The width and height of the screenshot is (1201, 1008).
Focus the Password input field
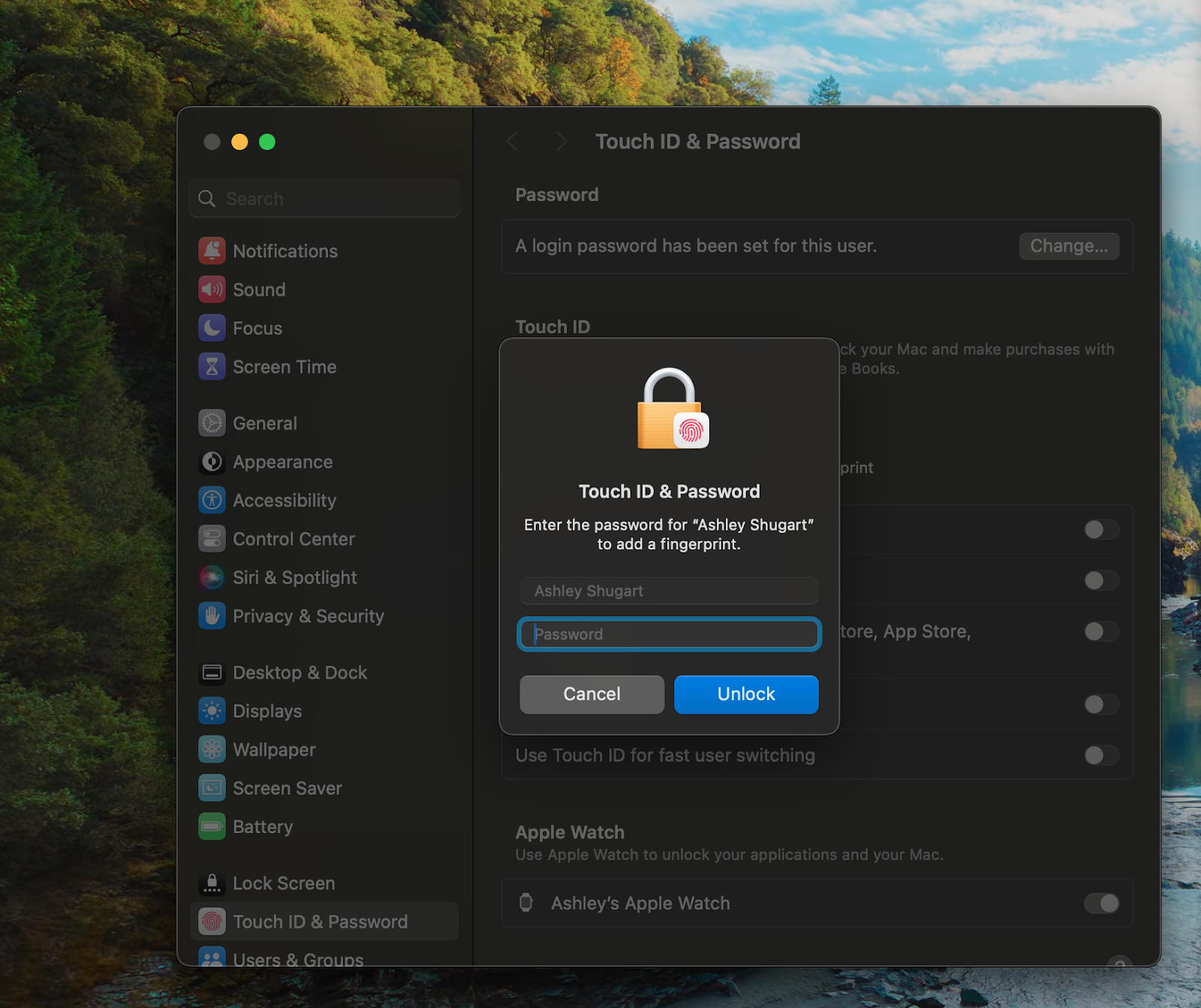[669, 634]
